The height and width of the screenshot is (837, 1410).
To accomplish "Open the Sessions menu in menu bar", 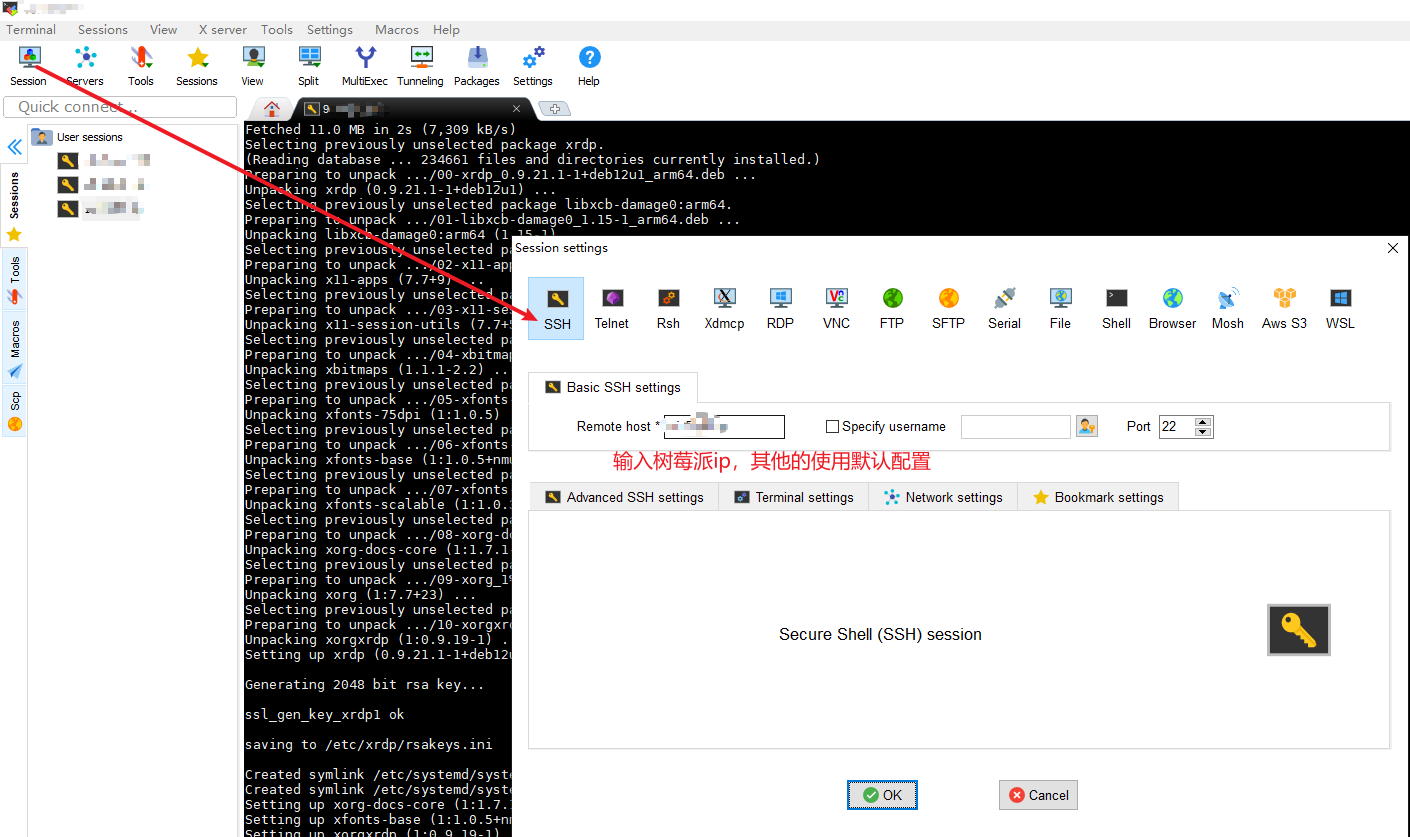I will tap(103, 30).
